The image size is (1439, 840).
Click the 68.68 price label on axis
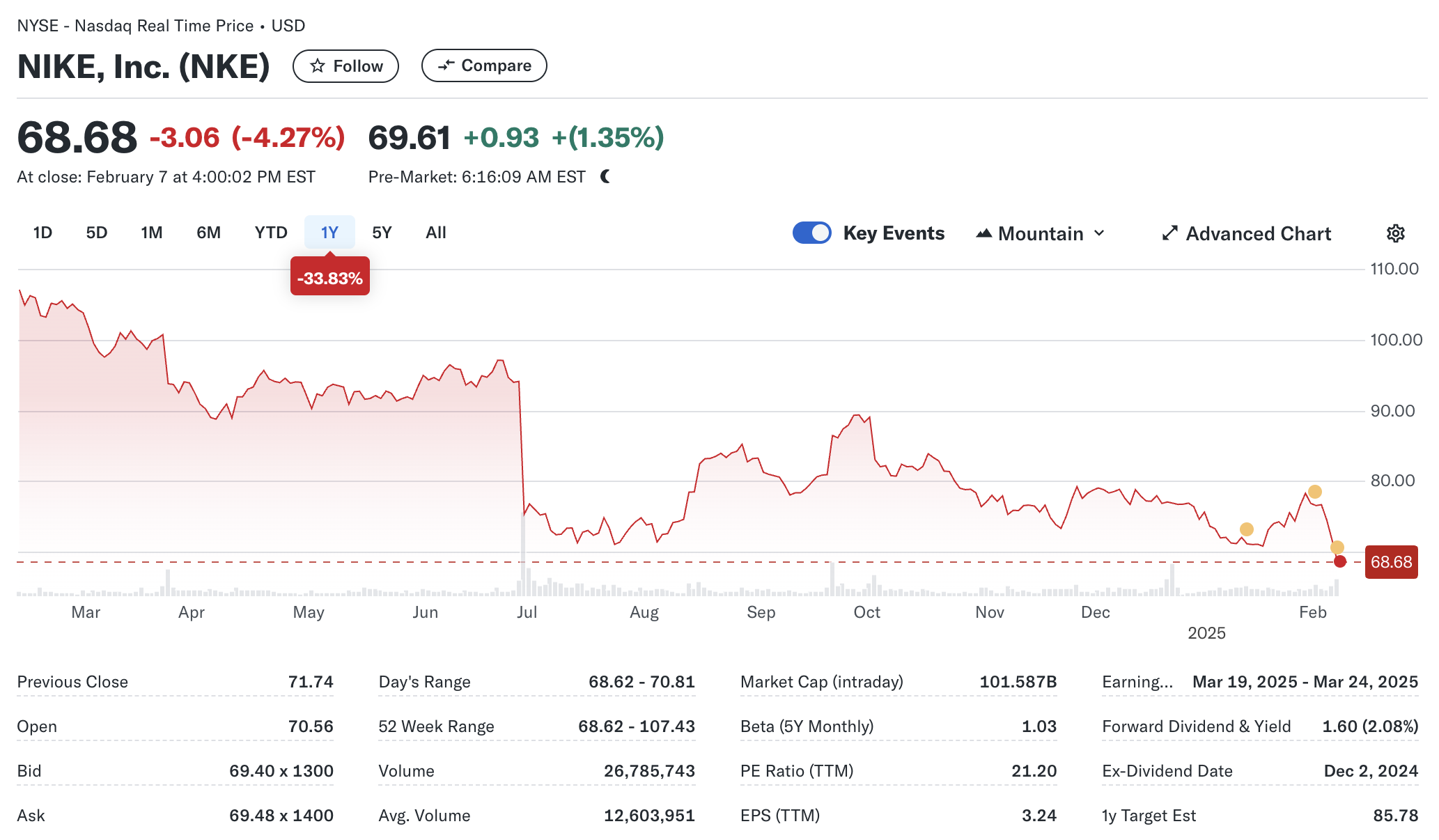(1390, 562)
